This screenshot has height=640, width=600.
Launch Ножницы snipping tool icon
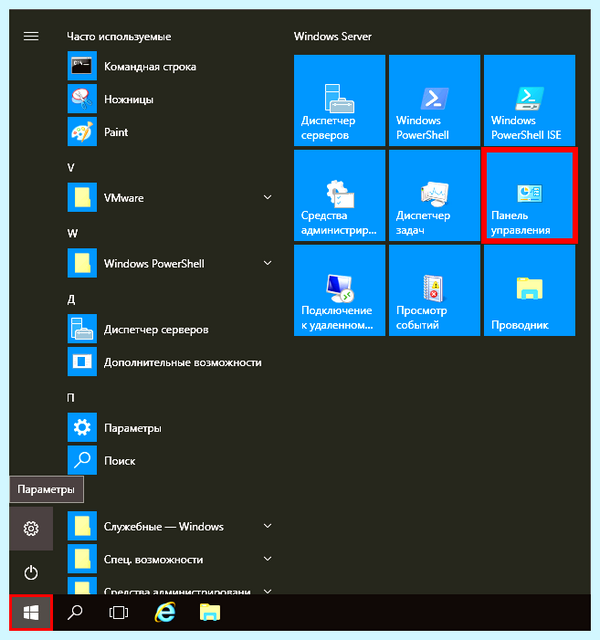coord(82,99)
